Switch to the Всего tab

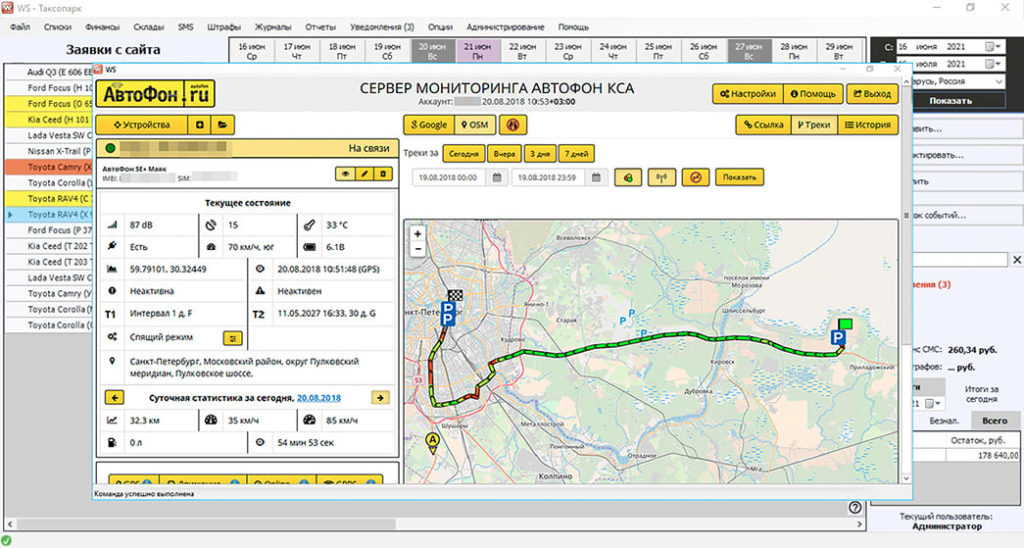pyautogui.click(x=994, y=421)
